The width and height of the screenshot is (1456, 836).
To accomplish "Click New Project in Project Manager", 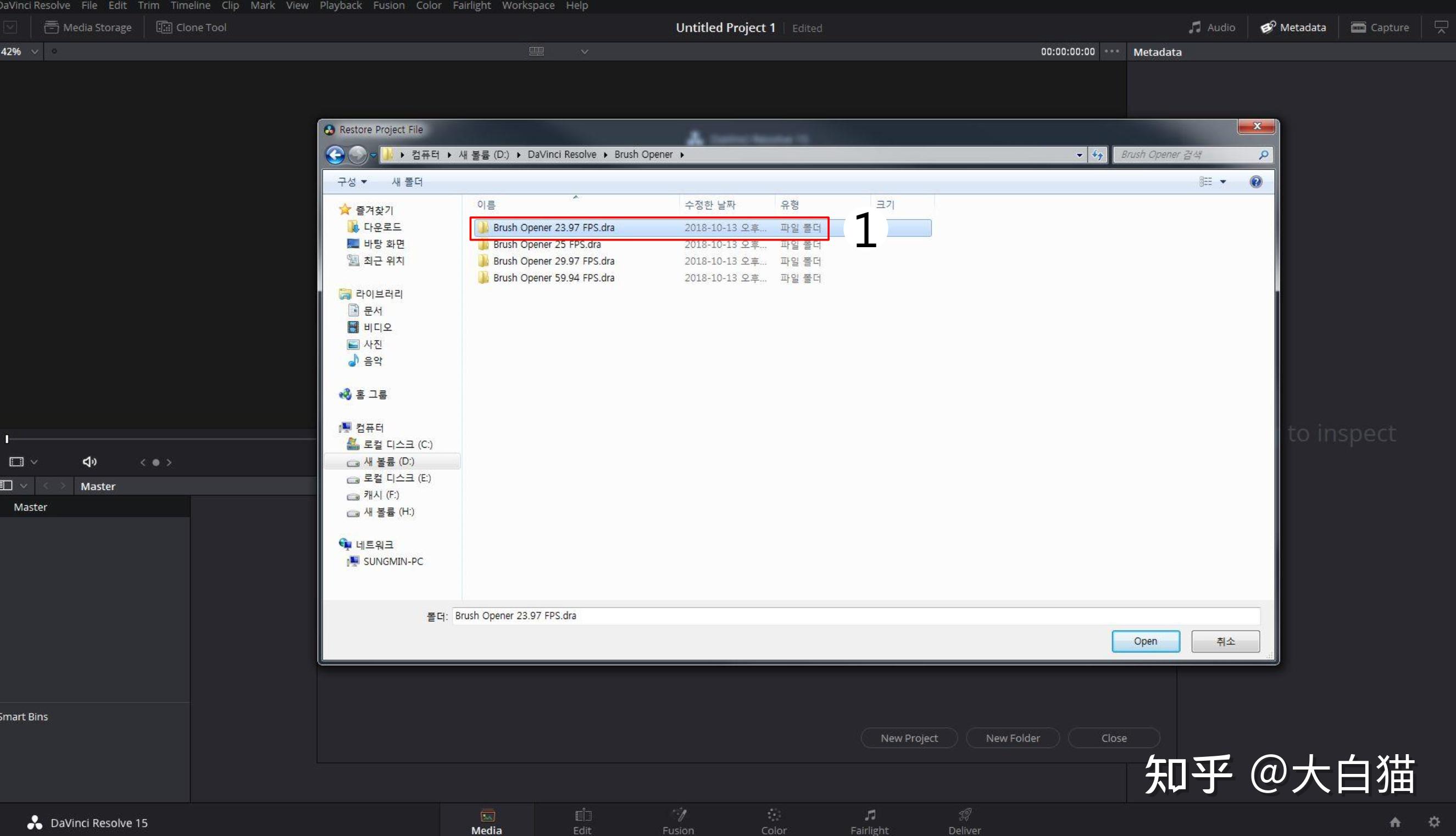I will [x=909, y=738].
